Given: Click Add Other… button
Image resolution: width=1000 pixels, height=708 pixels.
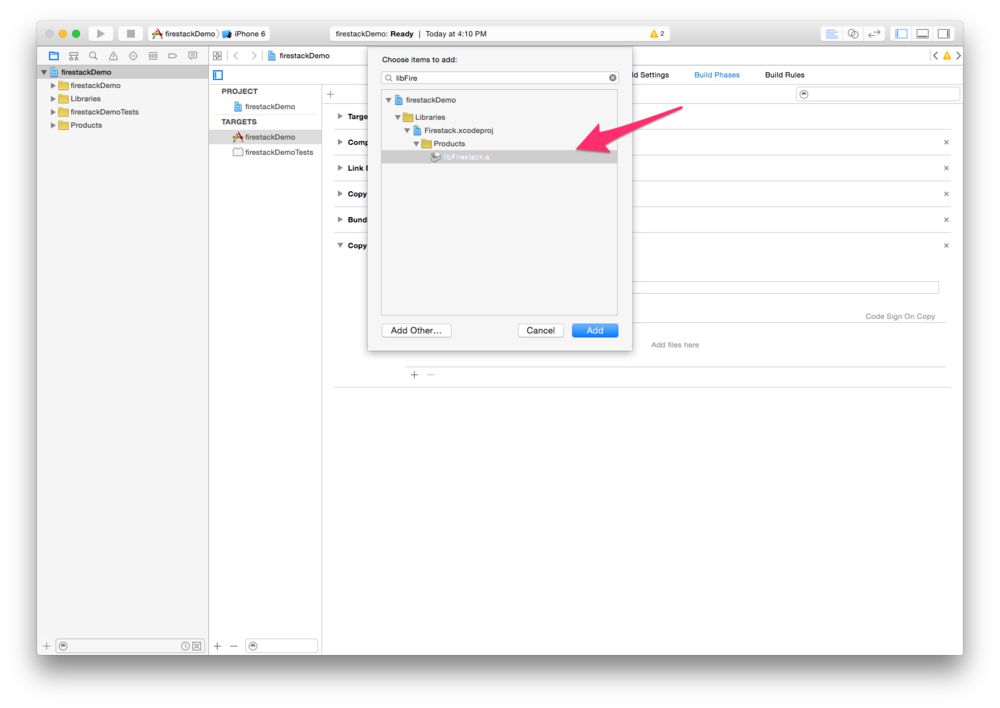Looking at the screenshot, I should [416, 330].
